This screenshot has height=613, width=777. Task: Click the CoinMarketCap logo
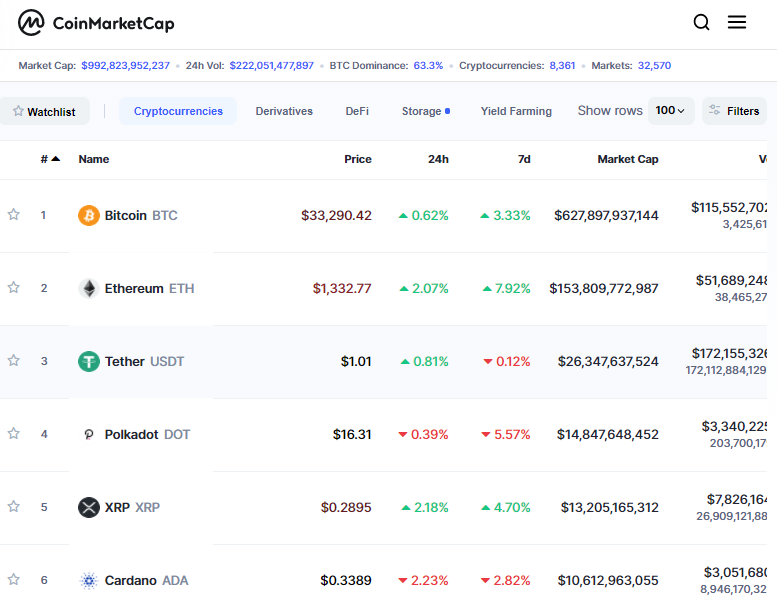pos(96,23)
